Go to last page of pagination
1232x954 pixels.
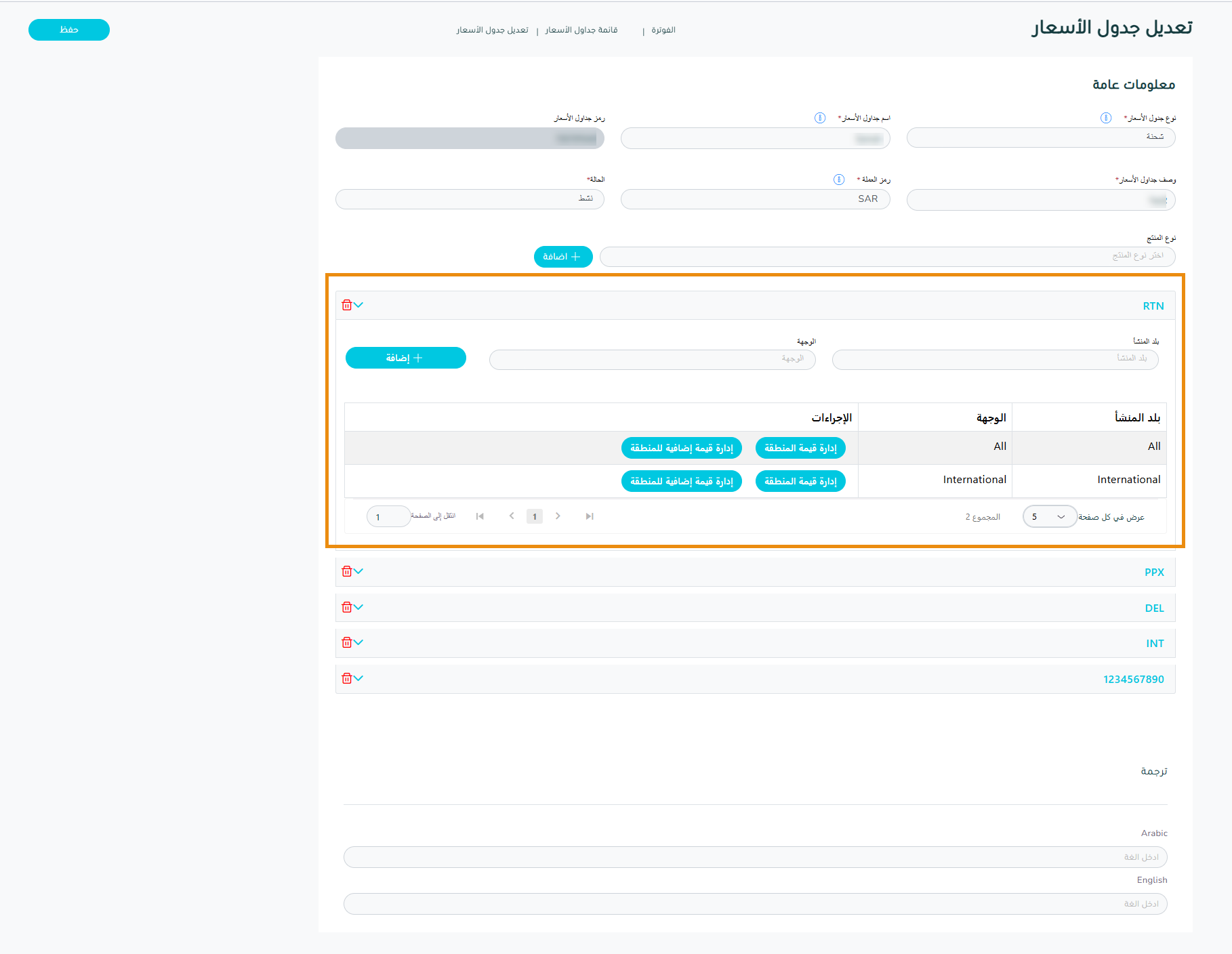tap(590, 516)
